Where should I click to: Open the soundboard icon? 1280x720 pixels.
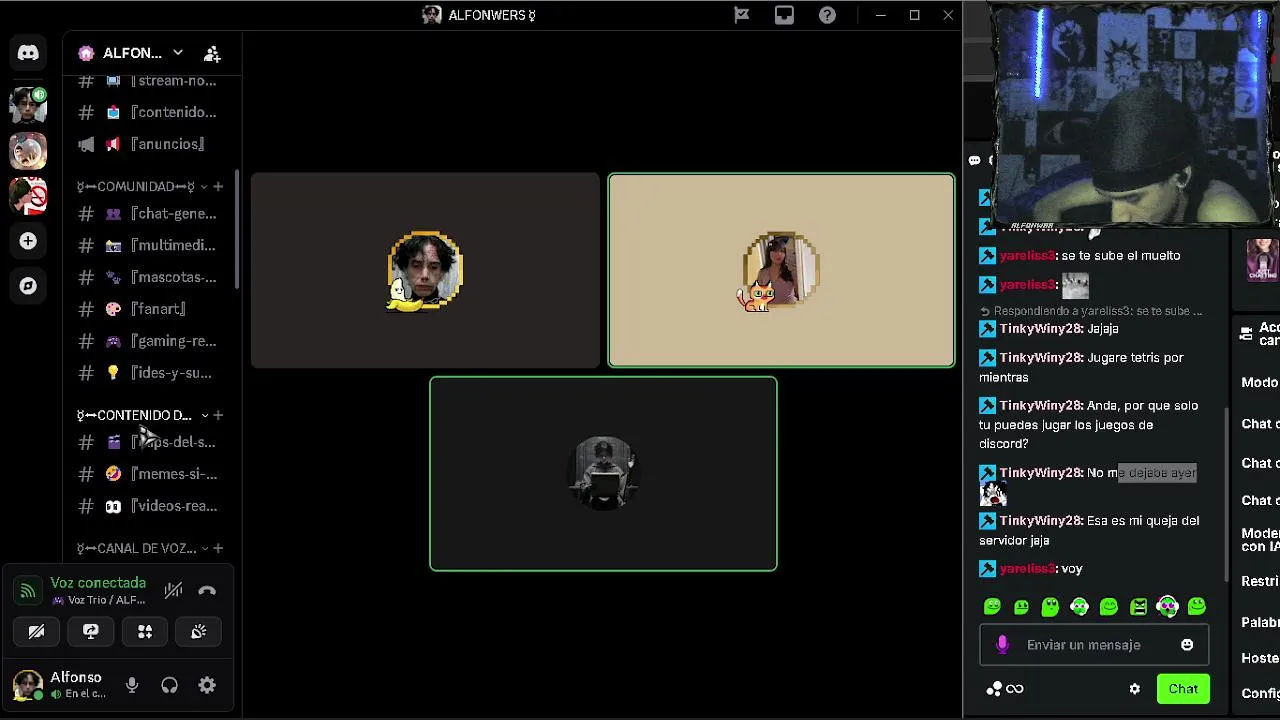tap(199, 631)
